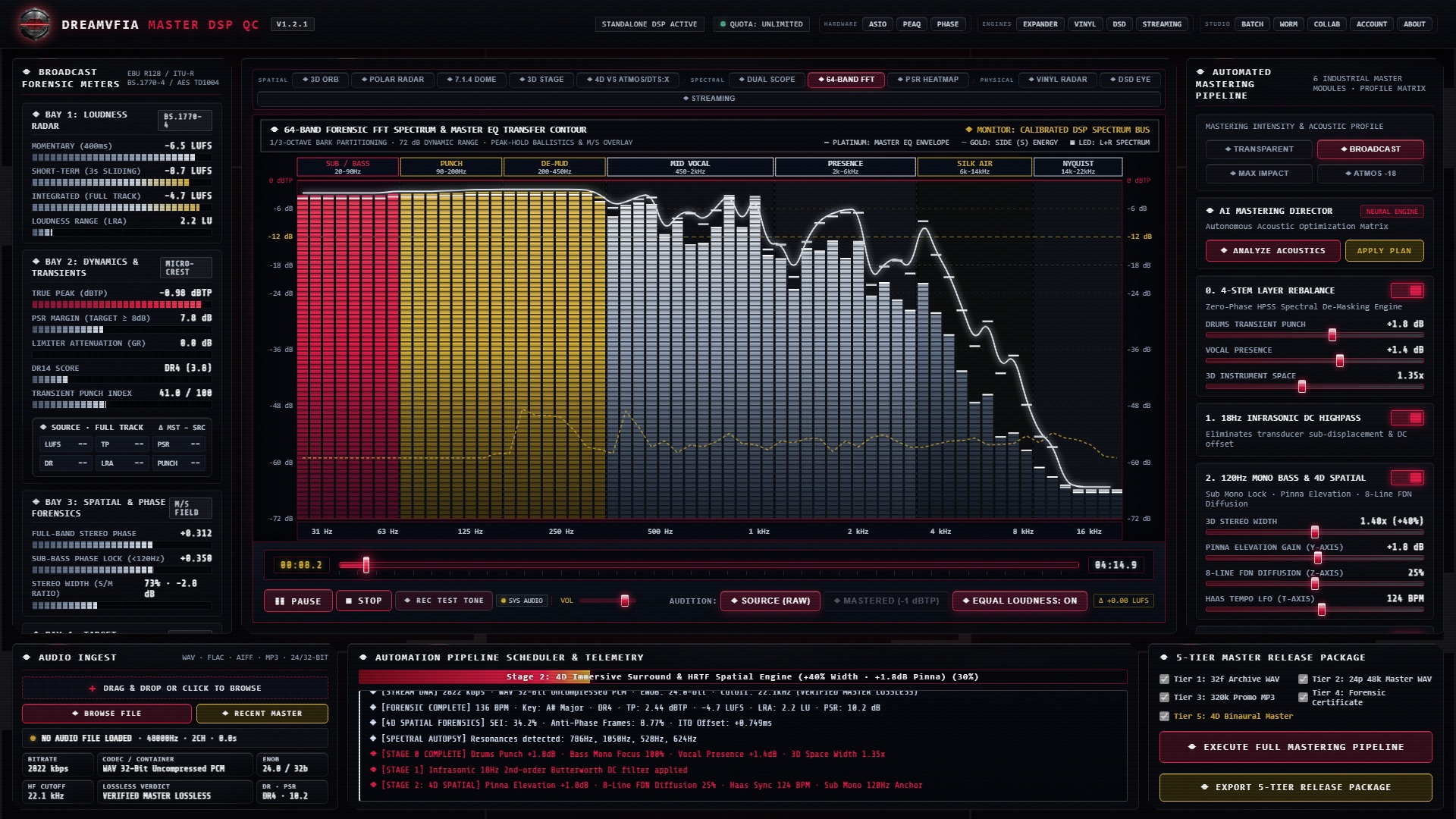Adjust 3D Stereo Width slider
The image size is (1456, 819).
coord(1315,532)
